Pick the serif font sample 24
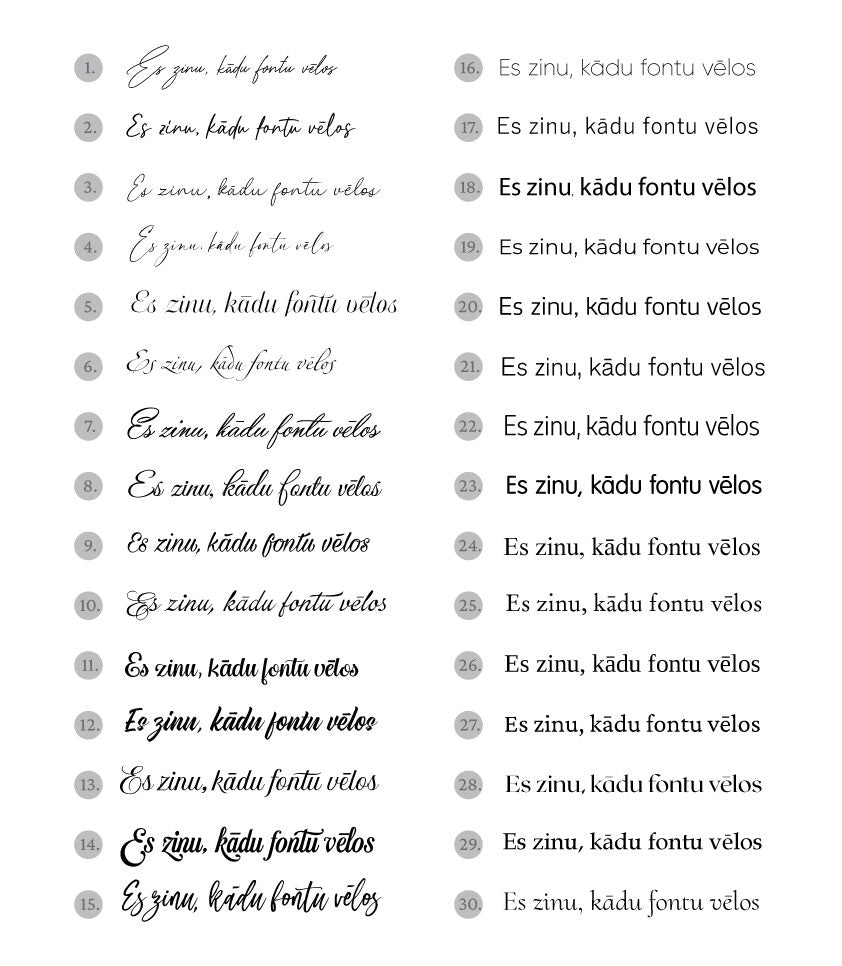Image resolution: width=842 pixels, height=966 pixels. 632,546
